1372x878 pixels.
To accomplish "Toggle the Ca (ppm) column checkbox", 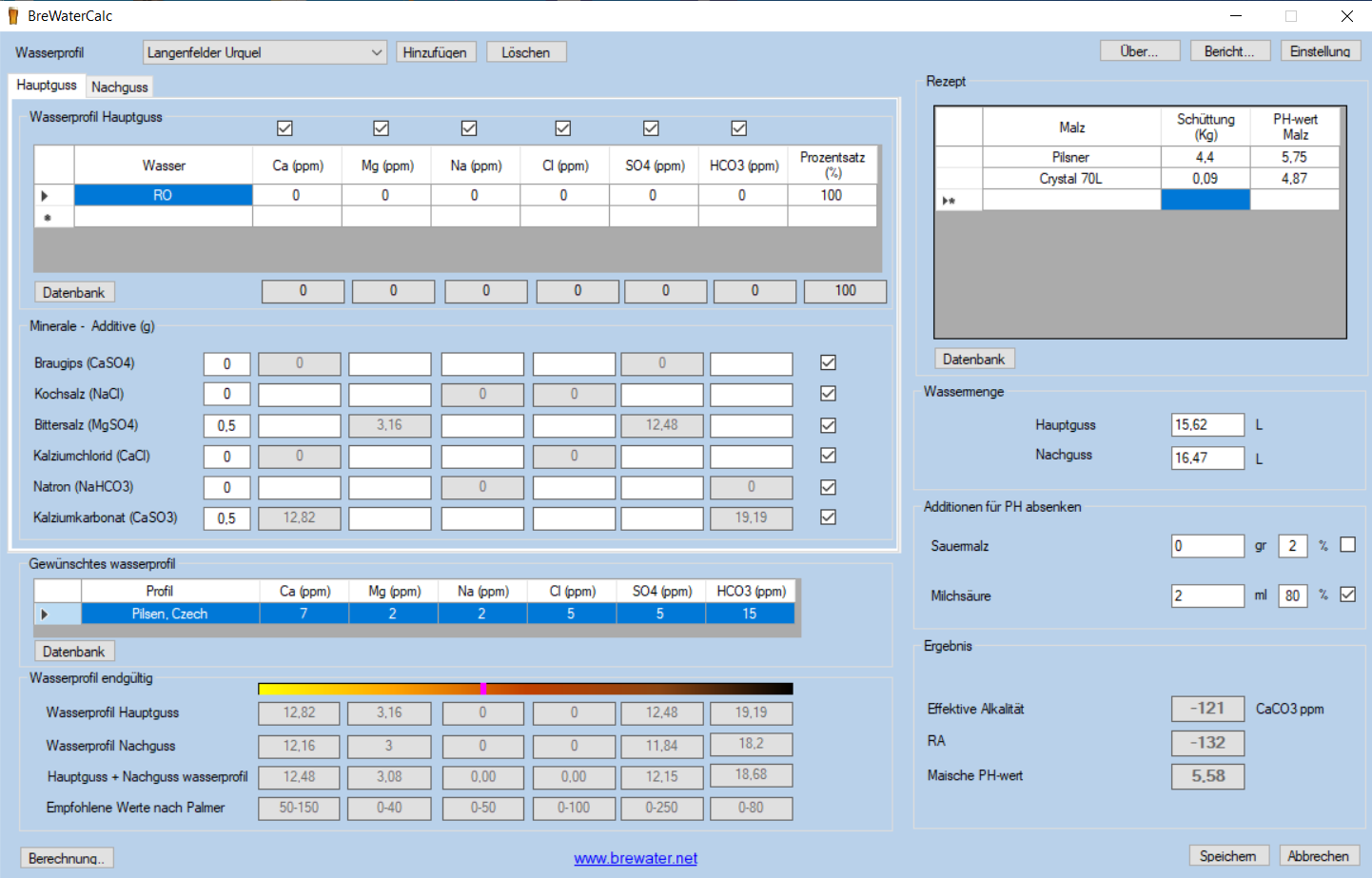I will [x=284, y=128].
